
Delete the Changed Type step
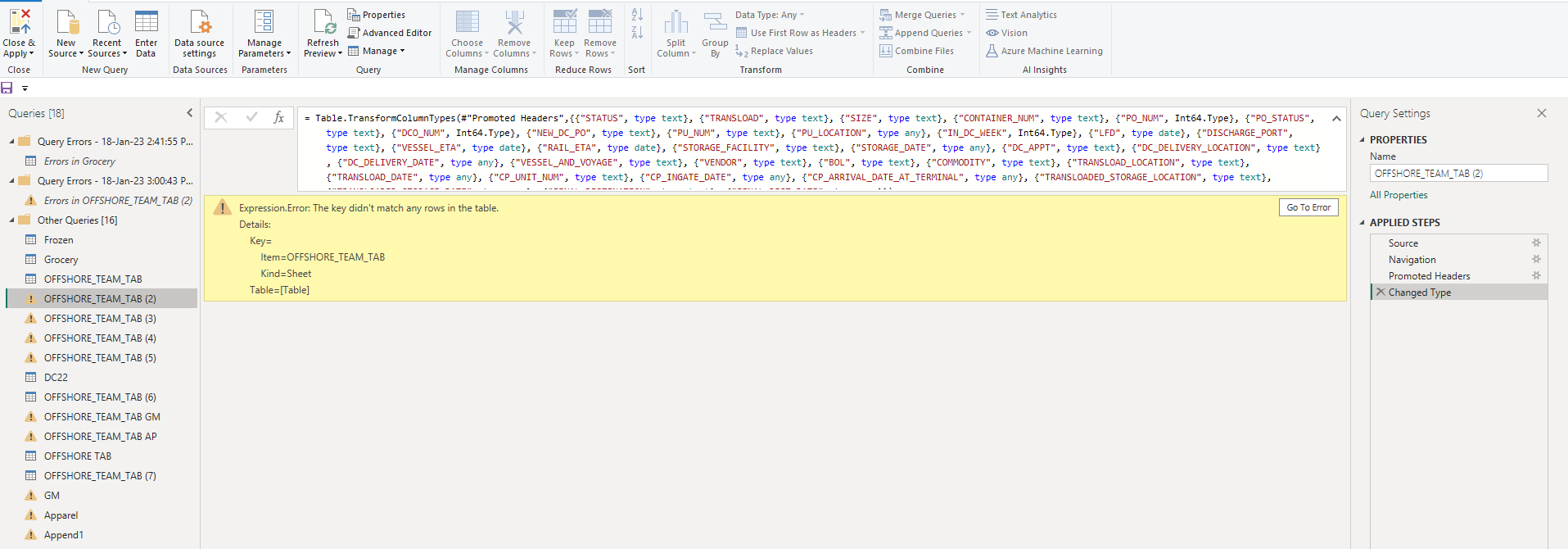pyautogui.click(x=1380, y=292)
